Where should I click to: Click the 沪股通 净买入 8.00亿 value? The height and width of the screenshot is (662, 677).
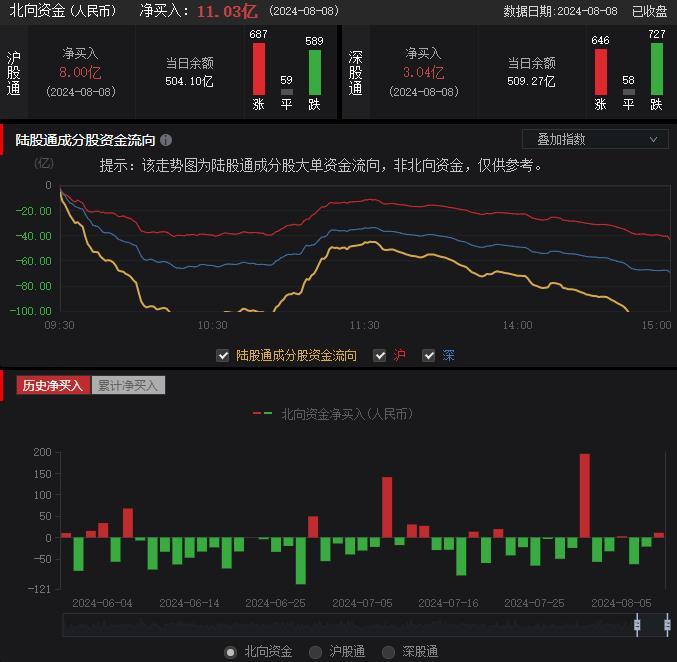click(x=80, y=72)
